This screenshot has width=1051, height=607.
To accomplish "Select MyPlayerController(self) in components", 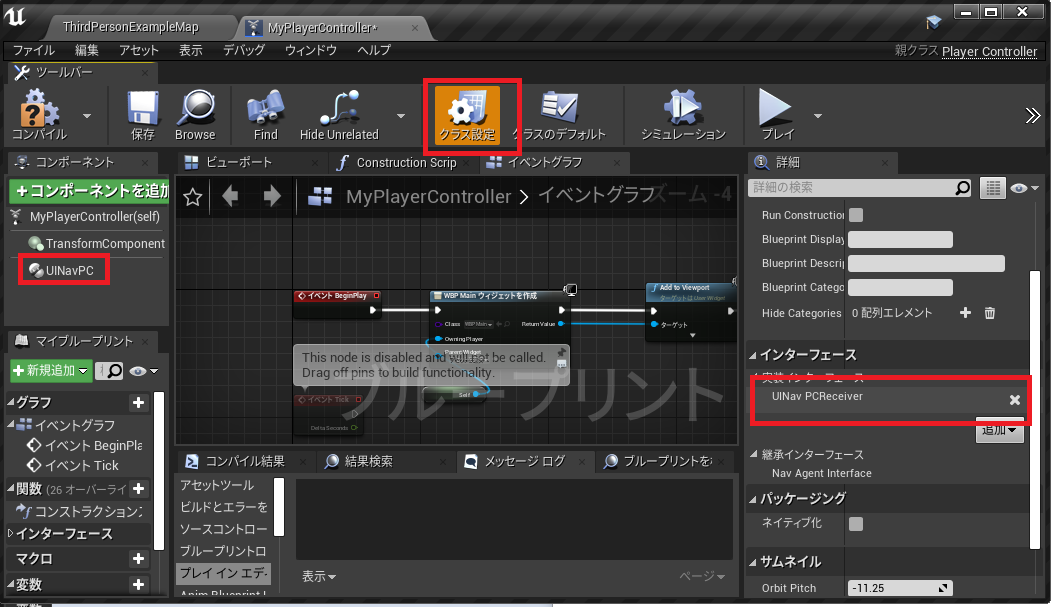I will point(95,216).
